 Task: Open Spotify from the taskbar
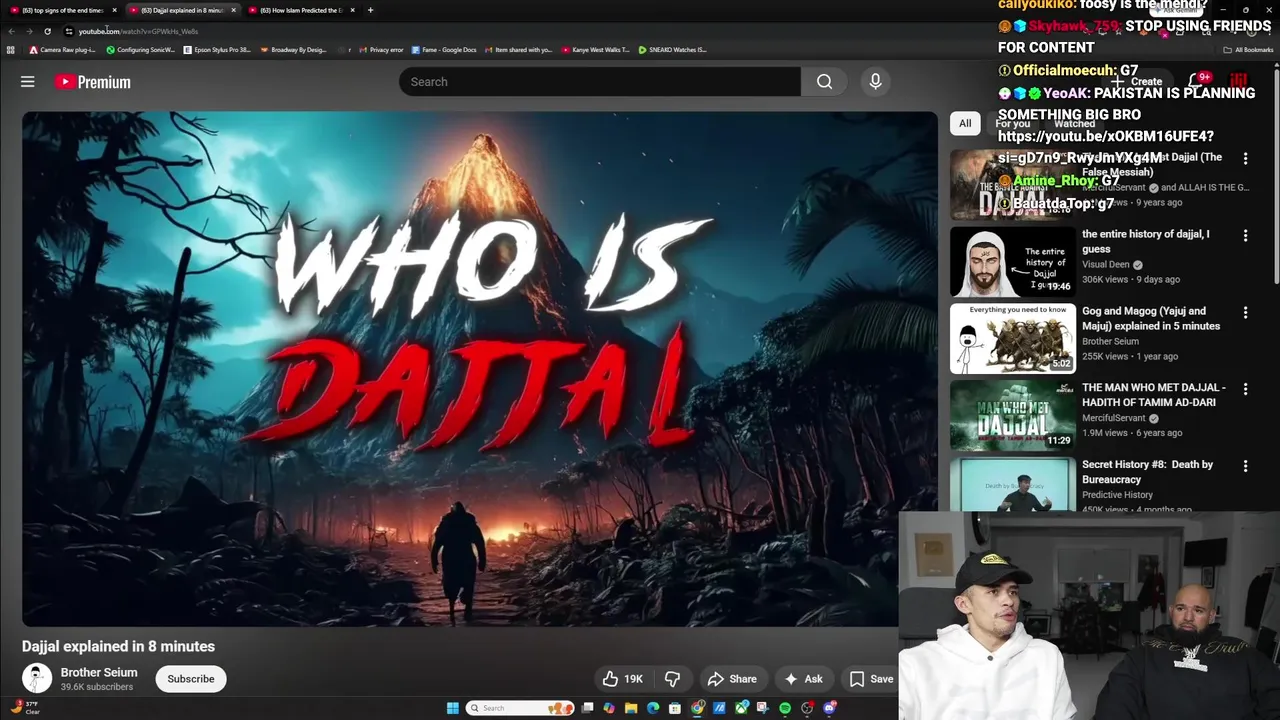tap(785, 708)
